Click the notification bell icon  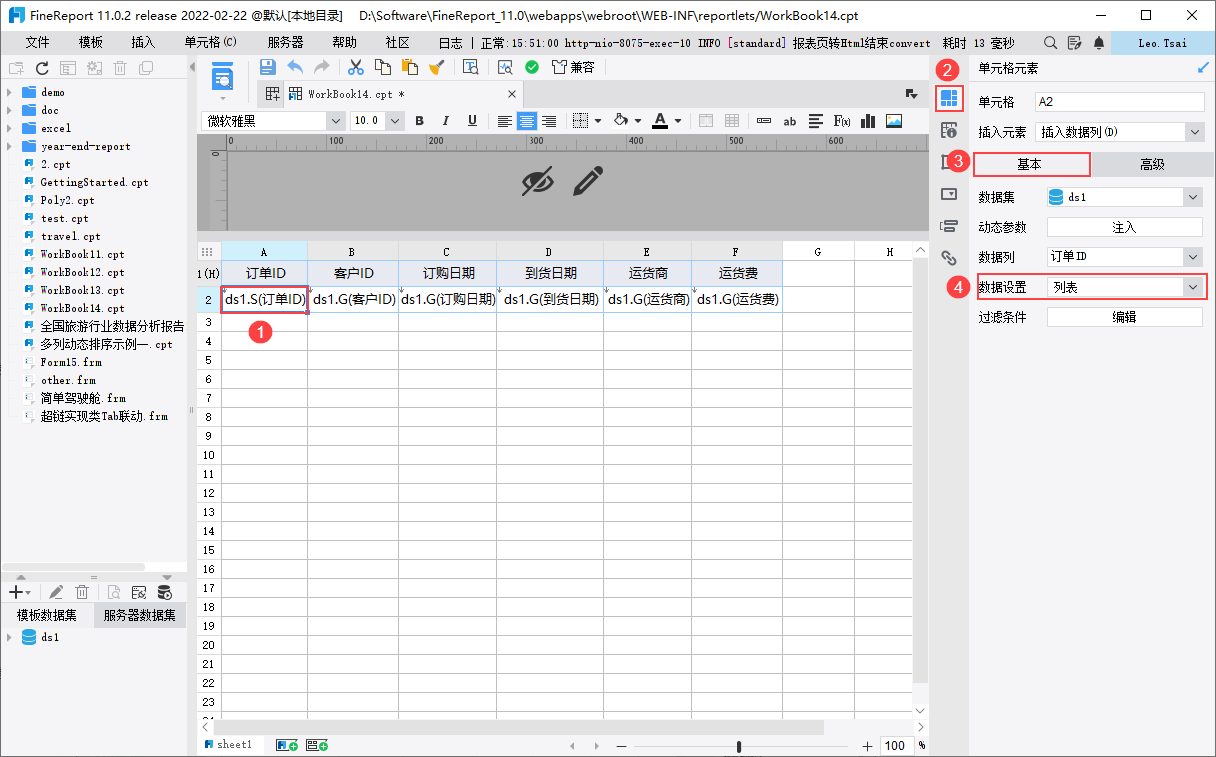[1099, 43]
